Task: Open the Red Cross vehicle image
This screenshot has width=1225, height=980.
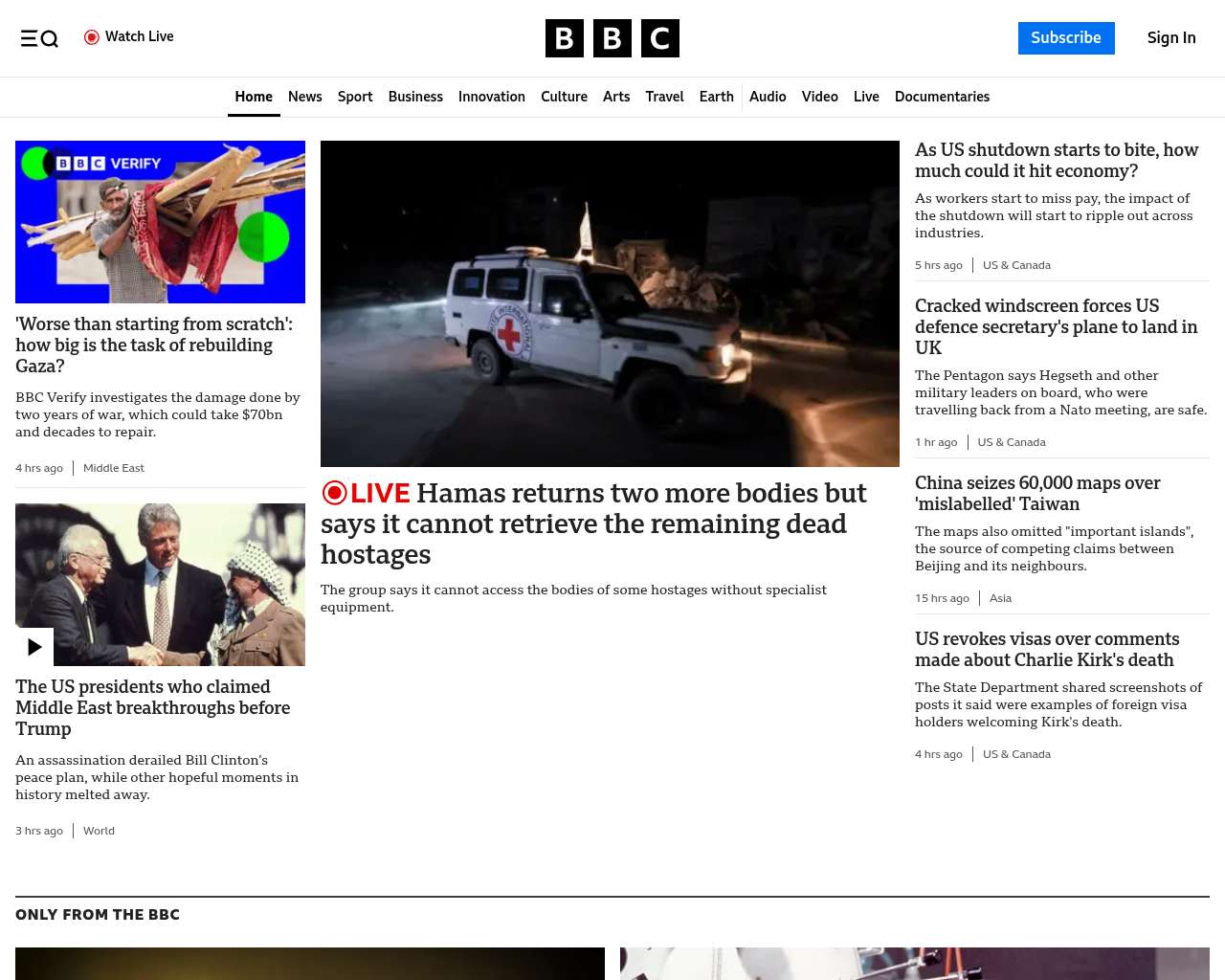Action: click(x=610, y=303)
